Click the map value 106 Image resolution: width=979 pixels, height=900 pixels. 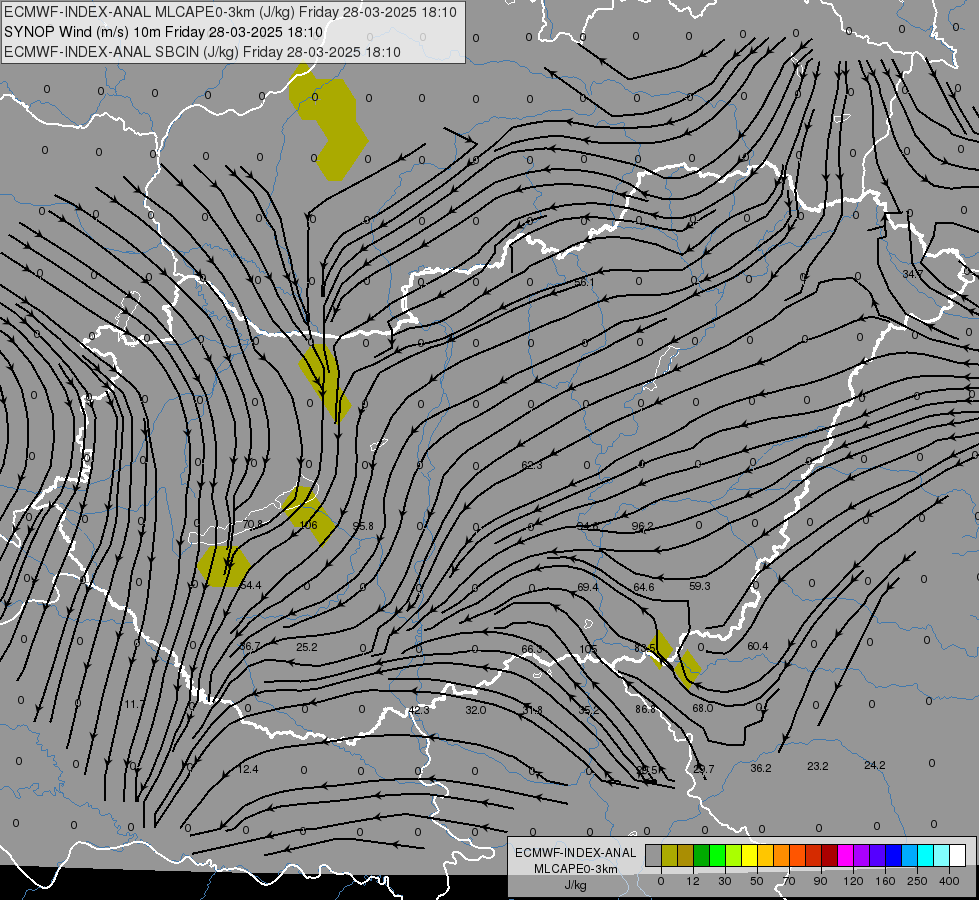[308, 525]
